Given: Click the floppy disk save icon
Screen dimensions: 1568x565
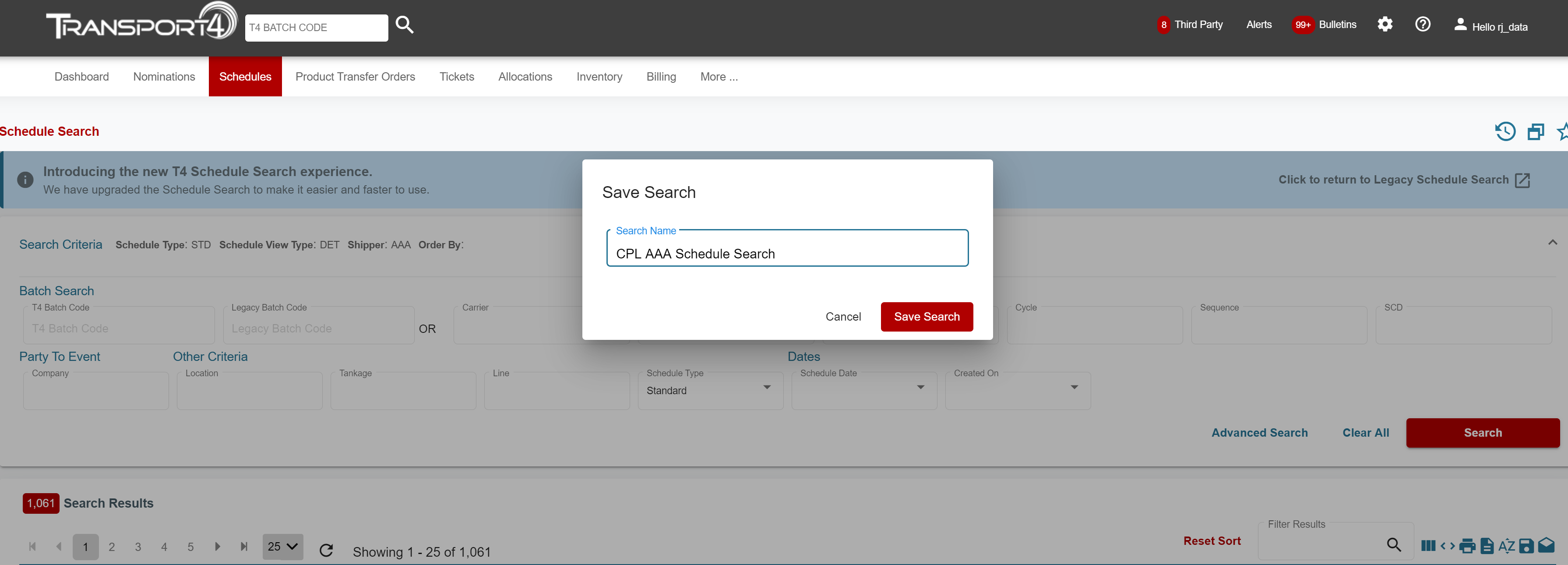Looking at the screenshot, I should point(1526,546).
